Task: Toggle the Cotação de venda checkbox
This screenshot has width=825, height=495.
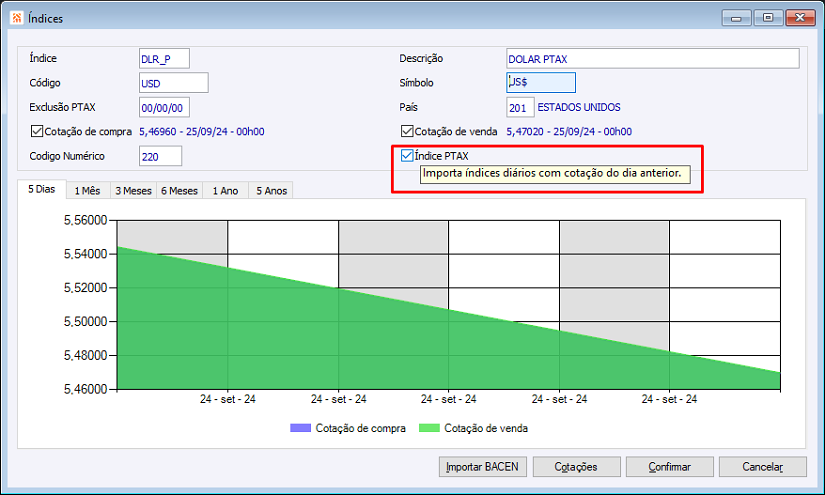Action: (x=407, y=131)
